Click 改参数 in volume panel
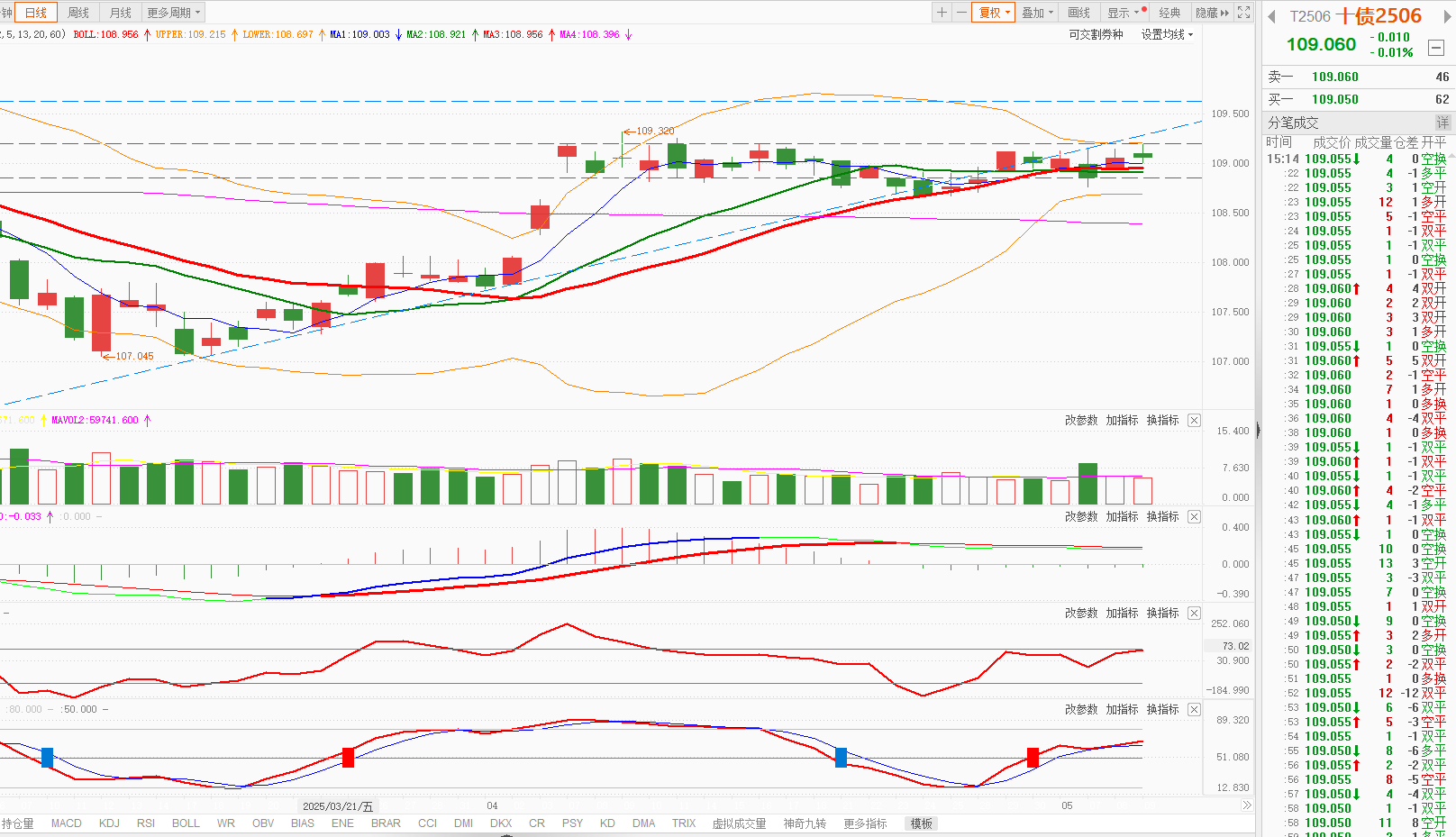 (1081, 420)
